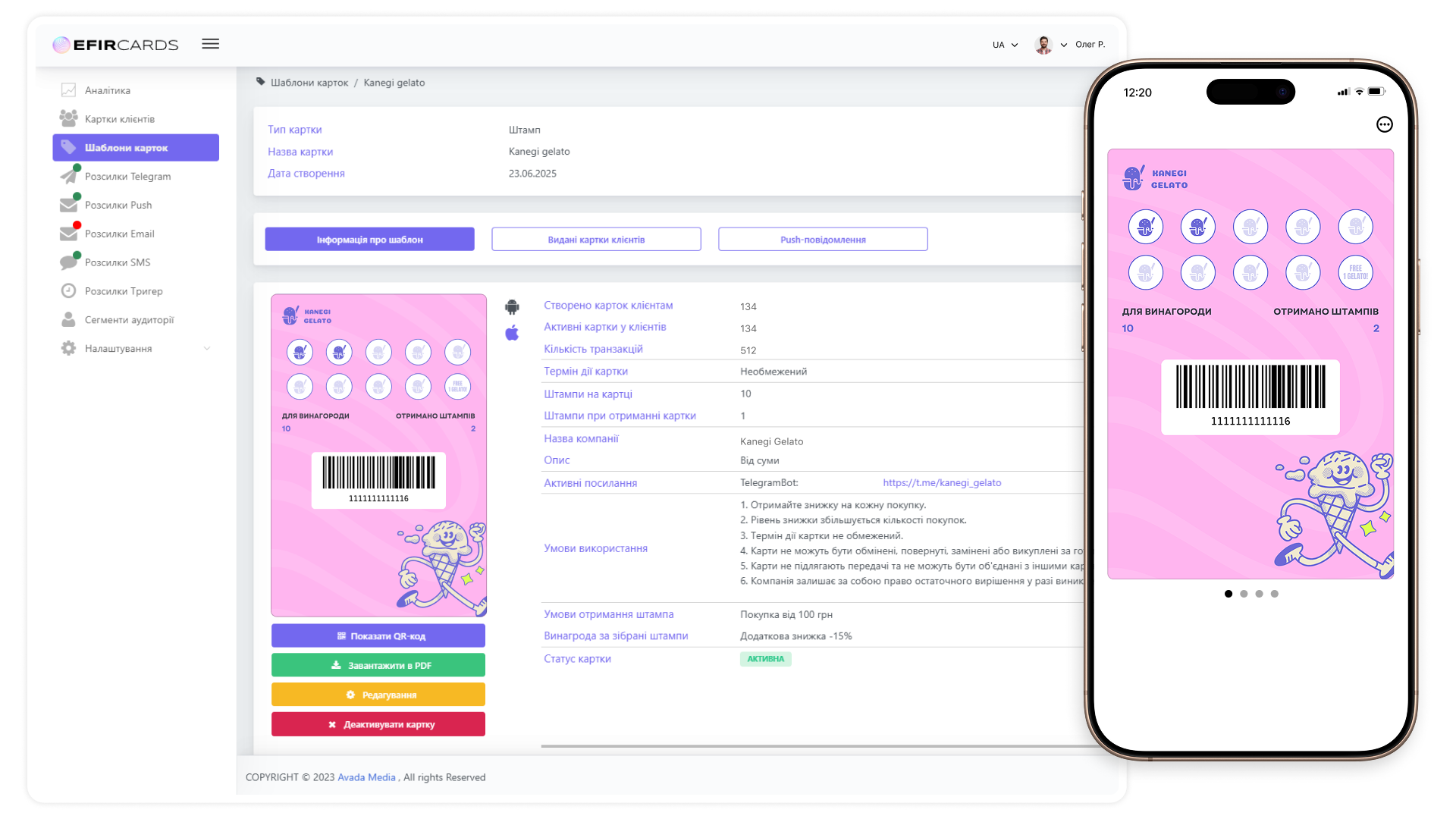
Task: Click the Кількість транзакцій value 512
Action: pyautogui.click(x=748, y=350)
